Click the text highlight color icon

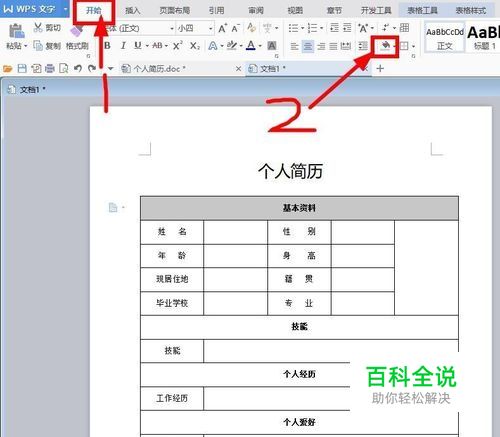231,46
